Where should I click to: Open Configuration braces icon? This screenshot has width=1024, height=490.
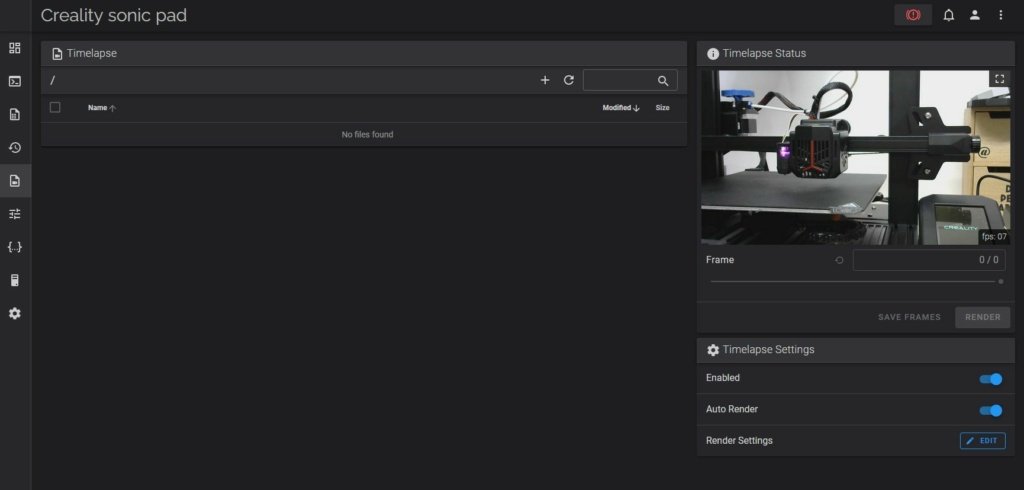(14, 247)
